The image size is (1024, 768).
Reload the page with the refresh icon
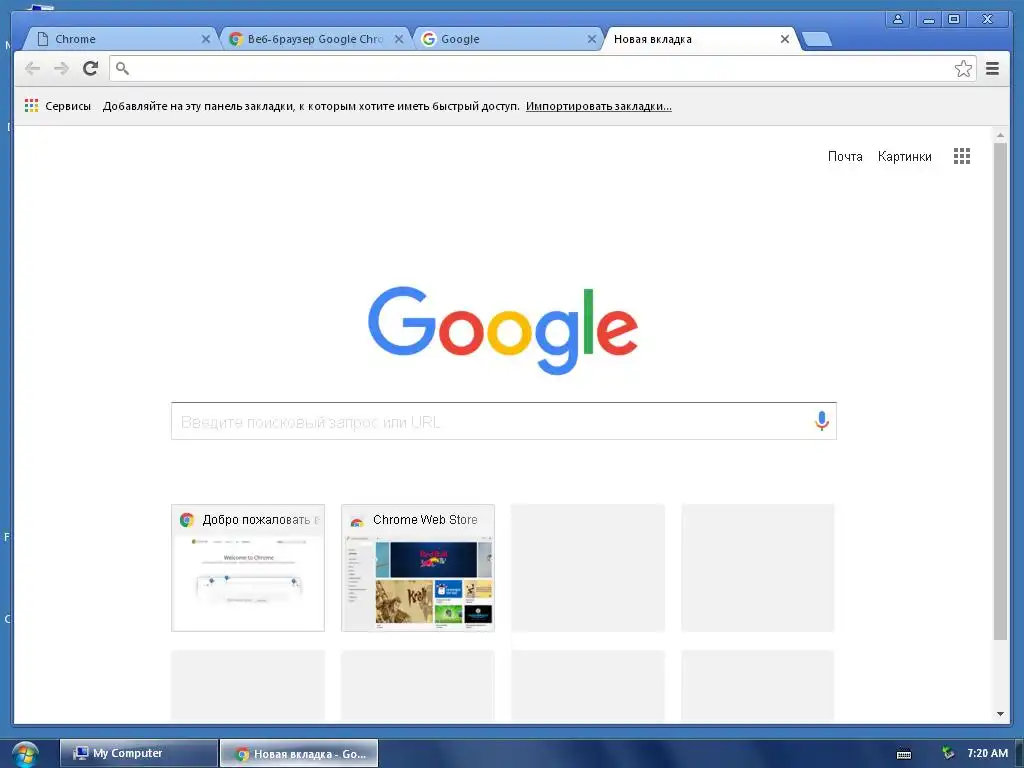click(x=91, y=69)
